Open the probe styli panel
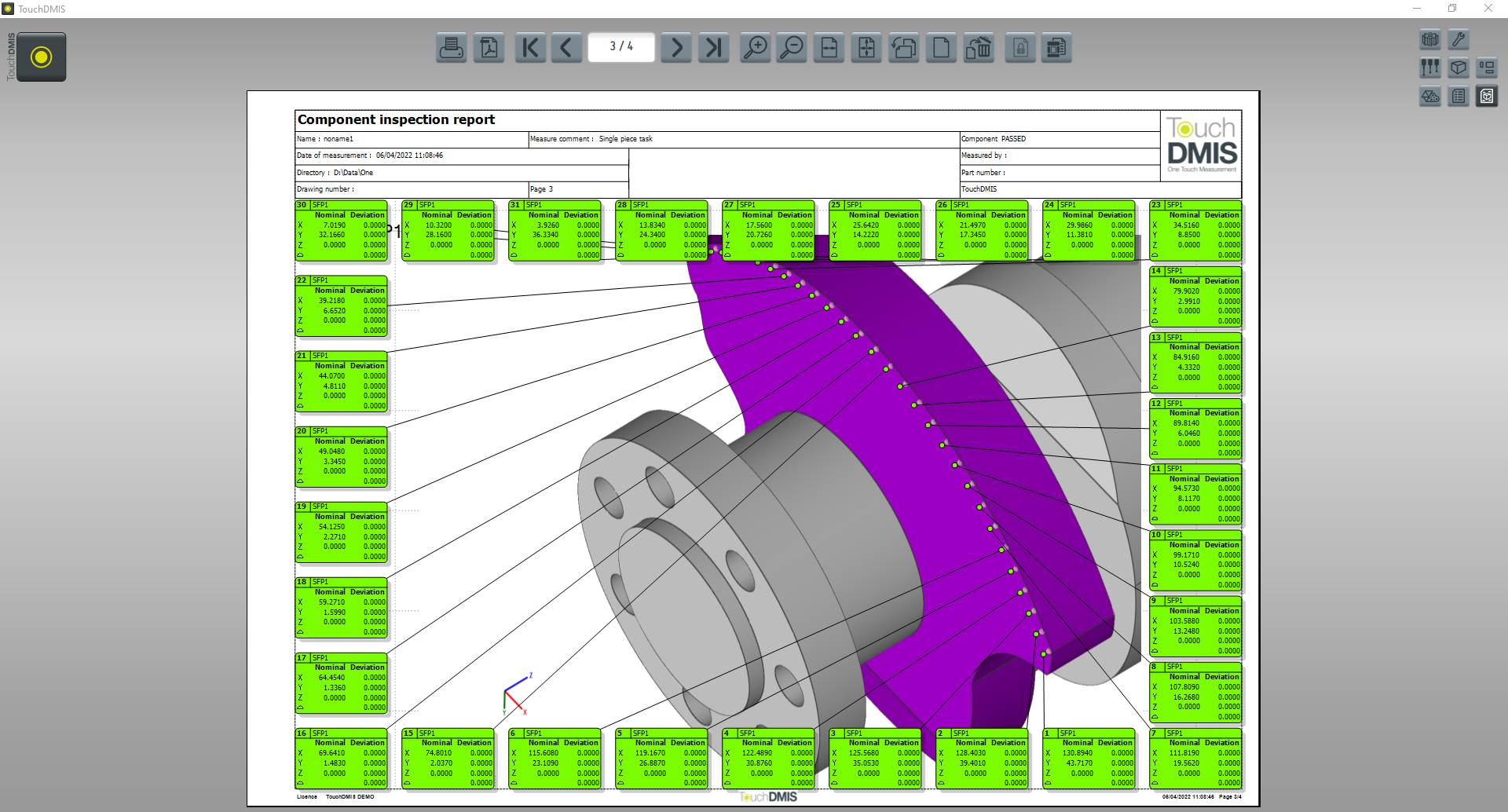The width and height of the screenshot is (1508, 812). click(1430, 68)
